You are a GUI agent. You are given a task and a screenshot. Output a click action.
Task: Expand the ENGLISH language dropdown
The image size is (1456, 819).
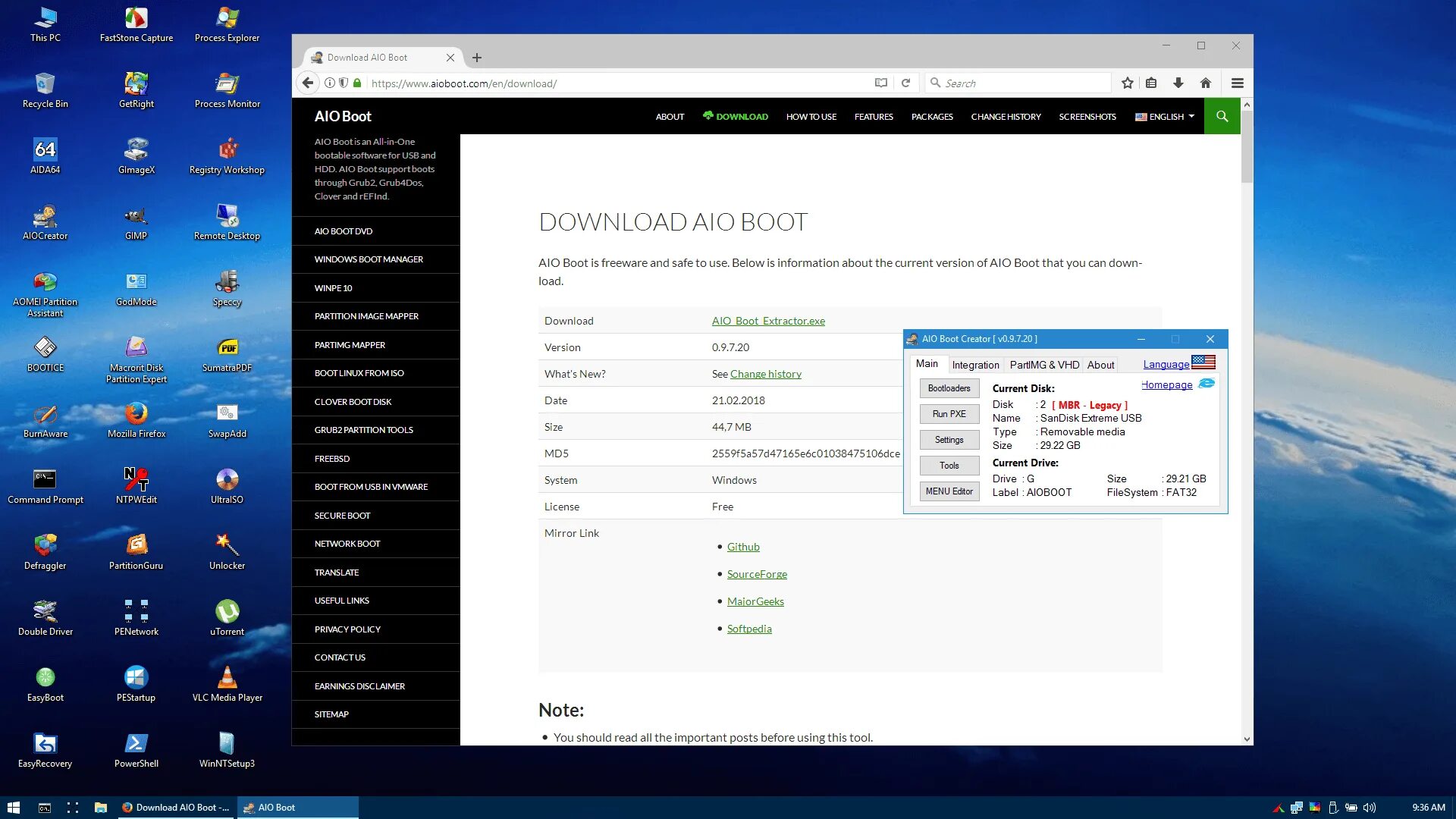[x=1165, y=117]
